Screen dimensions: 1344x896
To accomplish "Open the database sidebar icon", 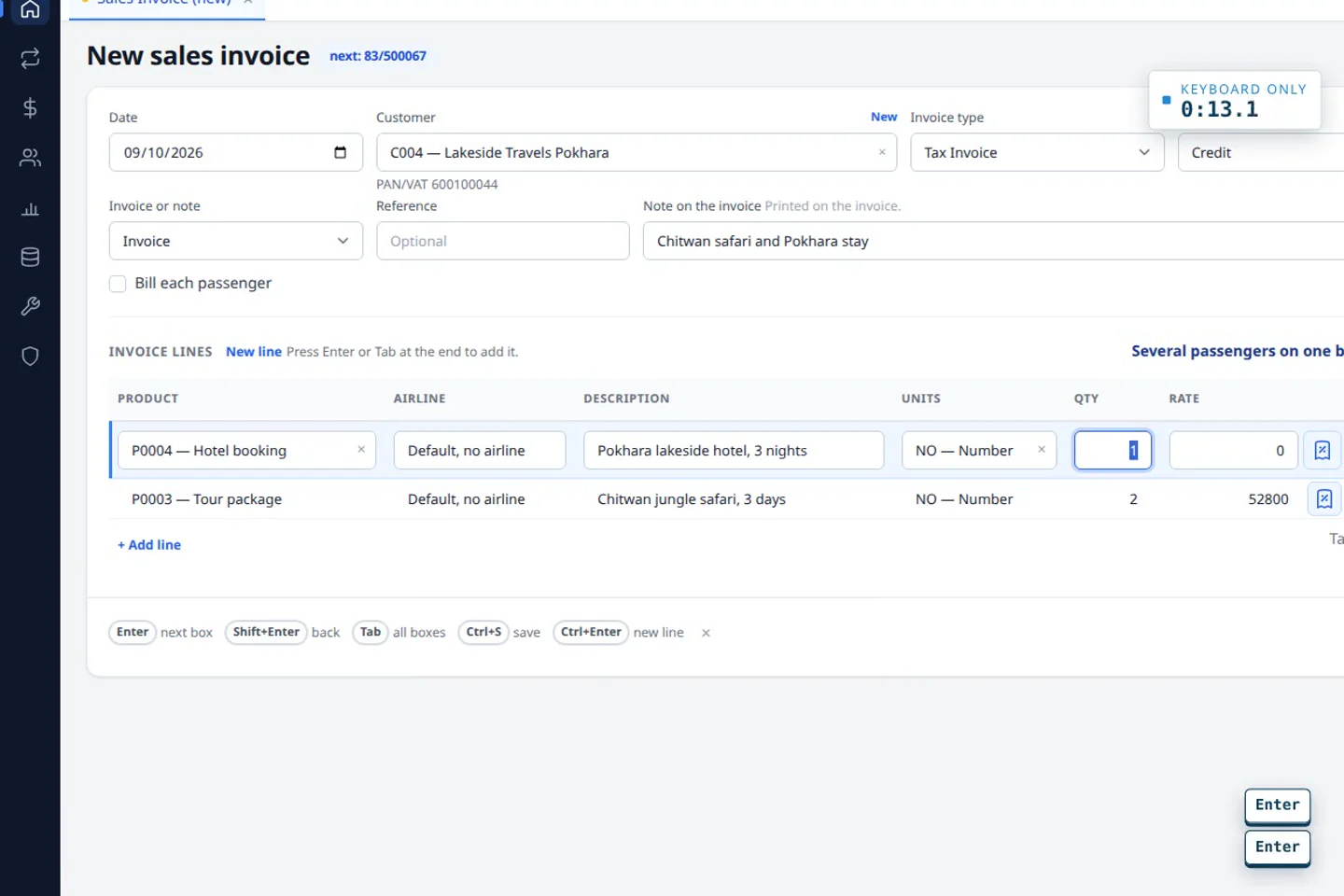I will (30, 257).
